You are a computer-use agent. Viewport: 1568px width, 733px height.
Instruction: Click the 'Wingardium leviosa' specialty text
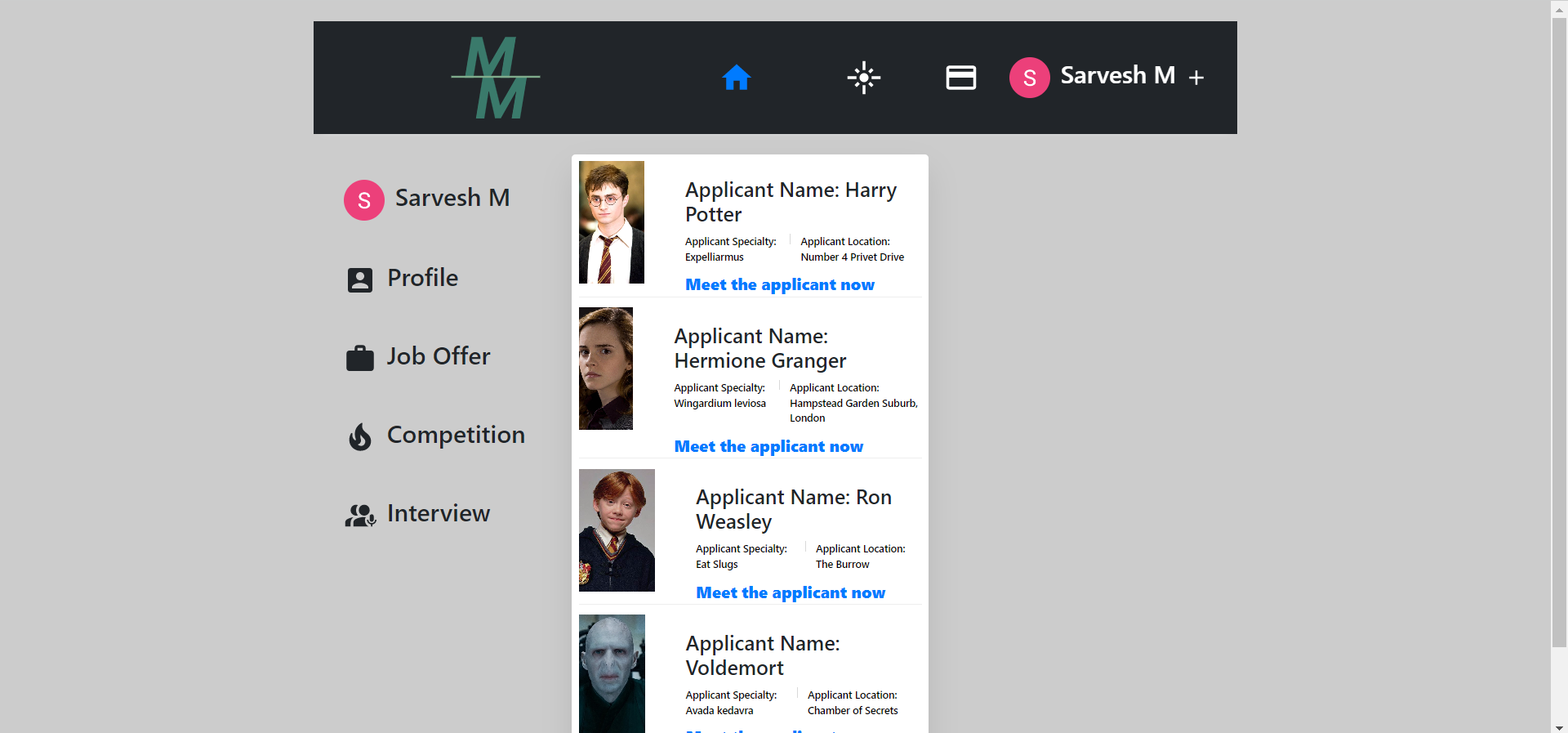(x=720, y=403)
